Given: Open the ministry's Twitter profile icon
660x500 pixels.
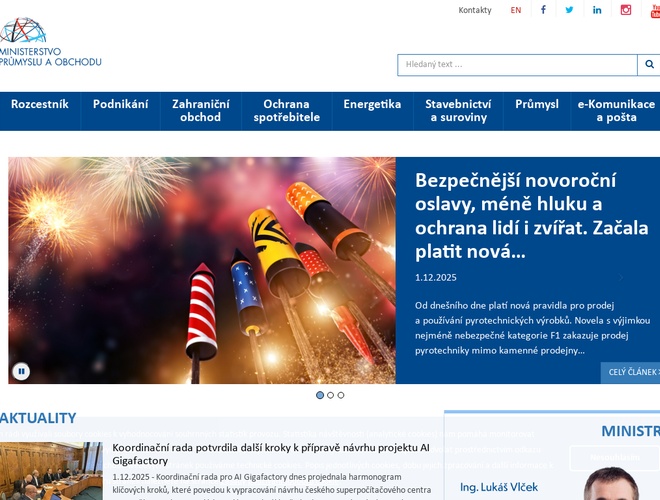Looking at the screenshot, I should point(570,10).
